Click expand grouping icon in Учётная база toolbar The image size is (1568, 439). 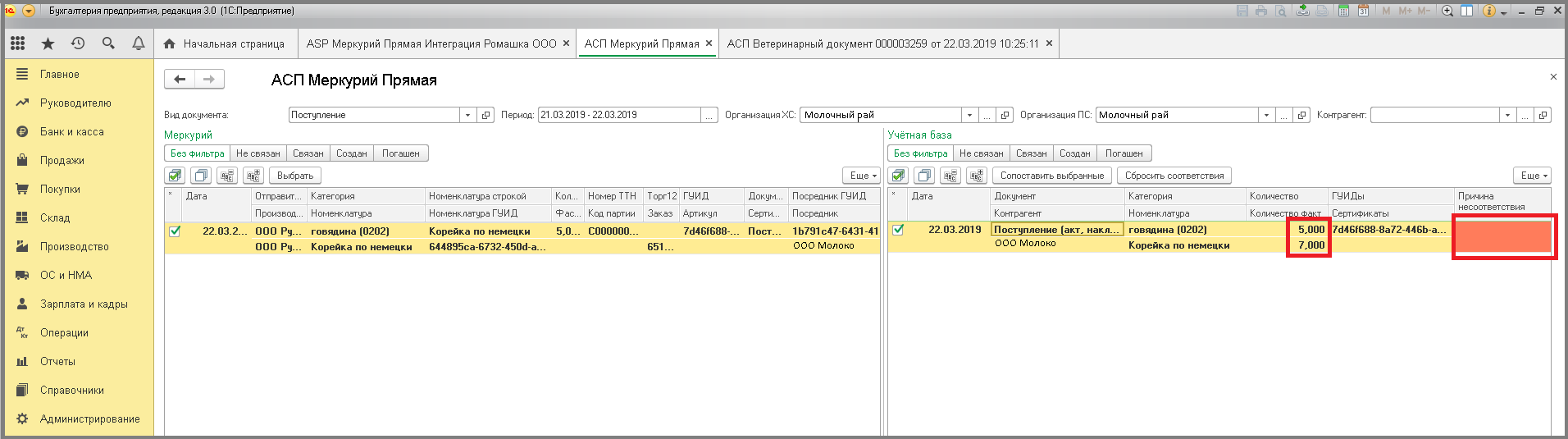coord(977,176)
